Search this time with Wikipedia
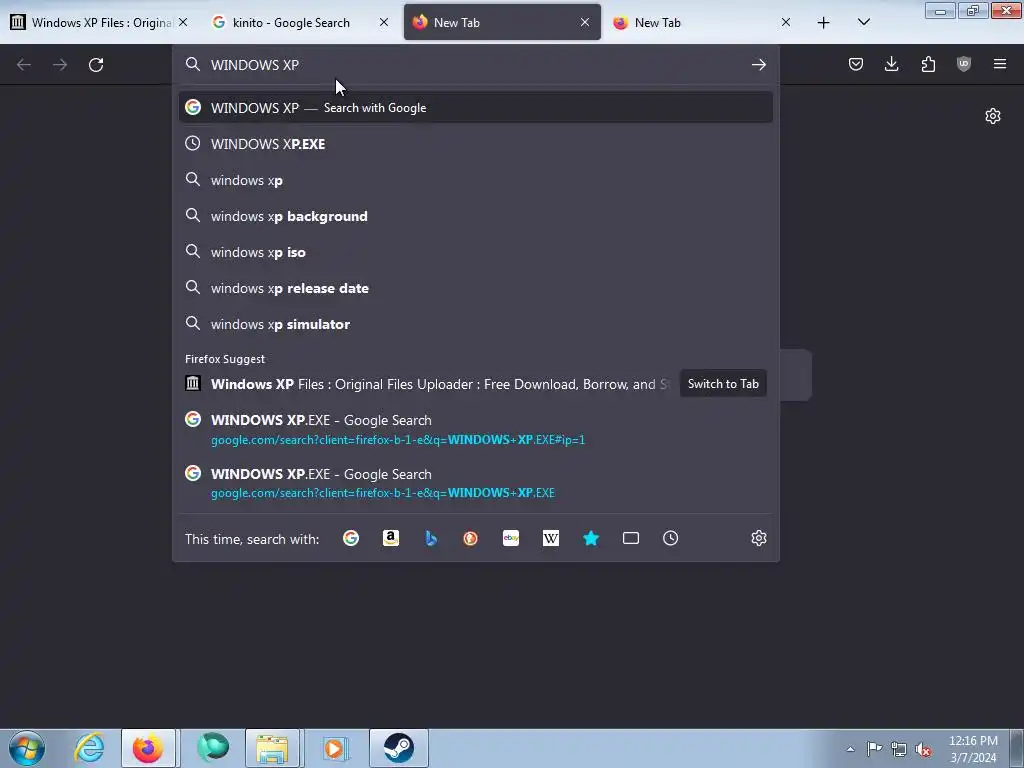This screenshot has height=768, width=1024. click(x=551, y=538)
